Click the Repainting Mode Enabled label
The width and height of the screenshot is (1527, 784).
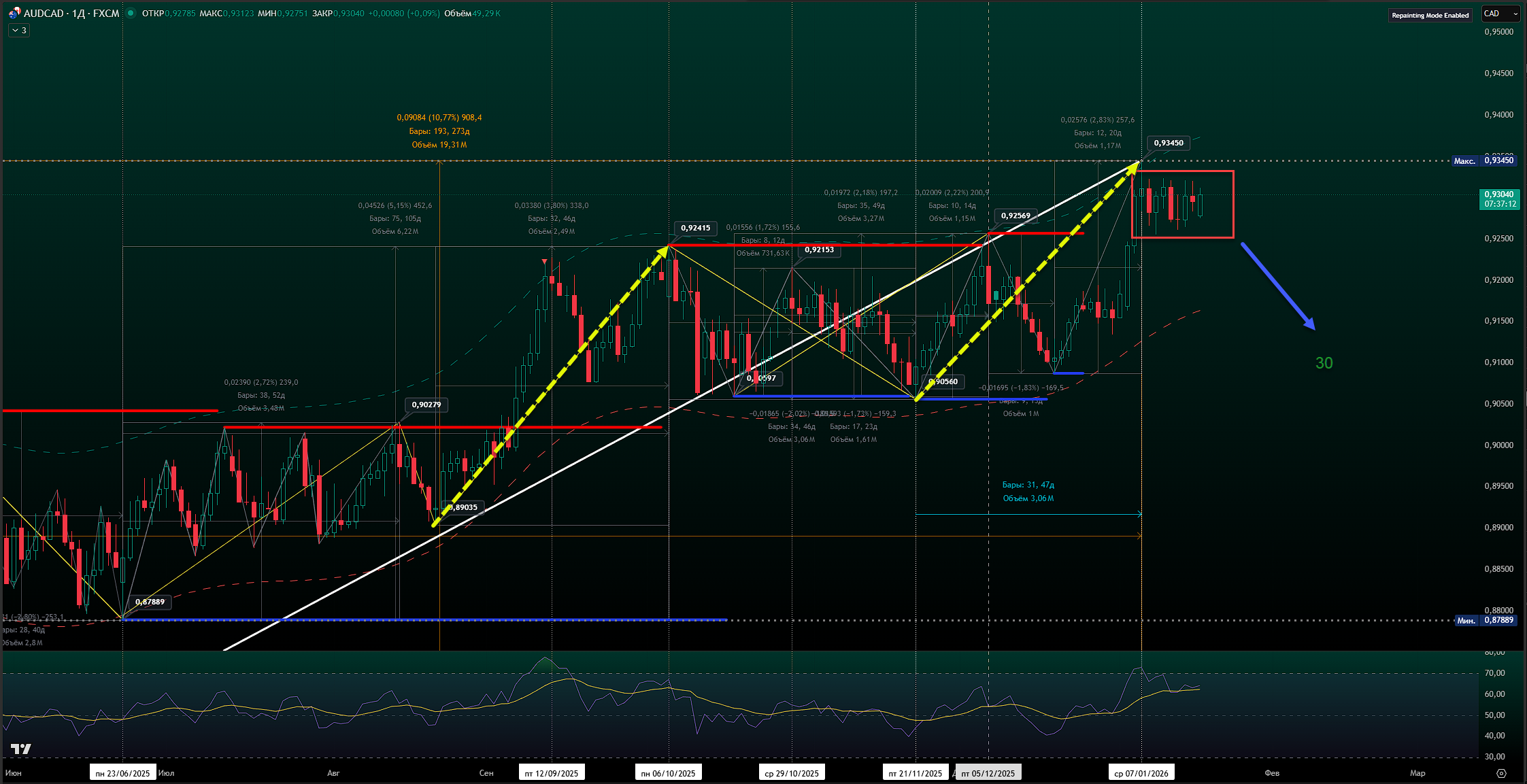[1430, 15]
